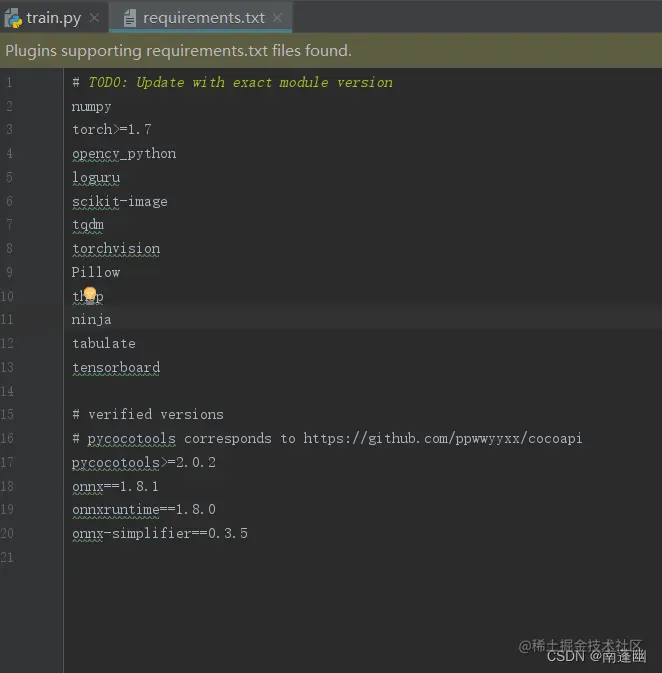
Task: Click the ninja package line
Action: point(91,319)
